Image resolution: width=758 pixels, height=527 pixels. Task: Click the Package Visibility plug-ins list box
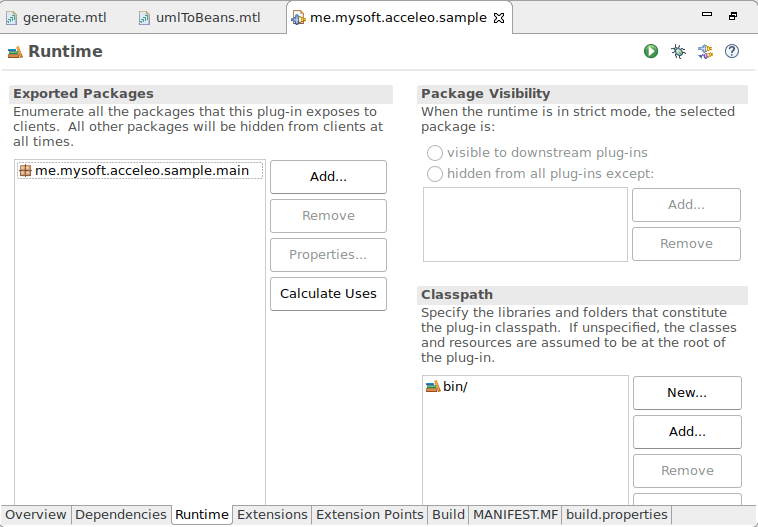click(525, 224)
